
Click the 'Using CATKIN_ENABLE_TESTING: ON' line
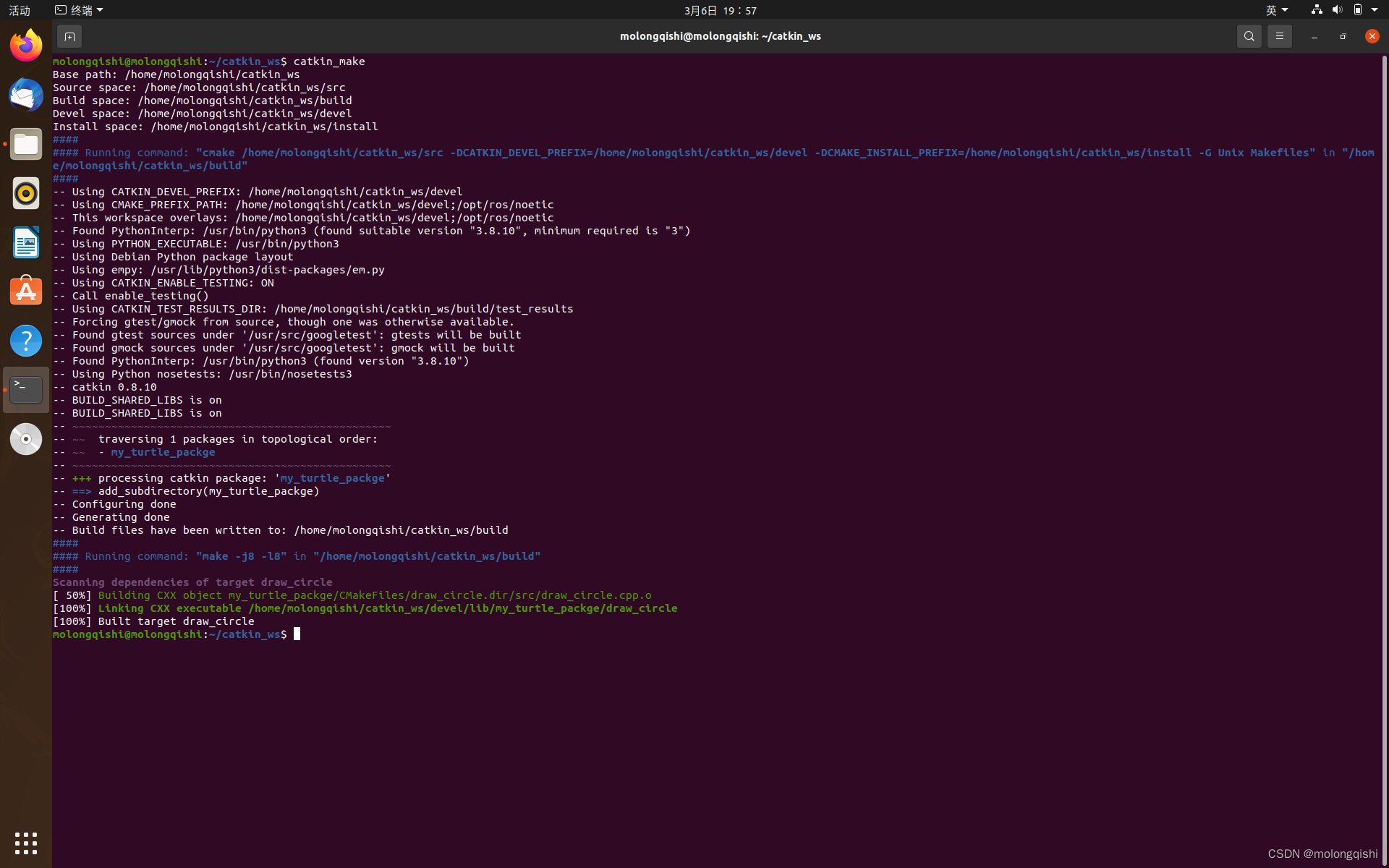(x=163, y=283)
